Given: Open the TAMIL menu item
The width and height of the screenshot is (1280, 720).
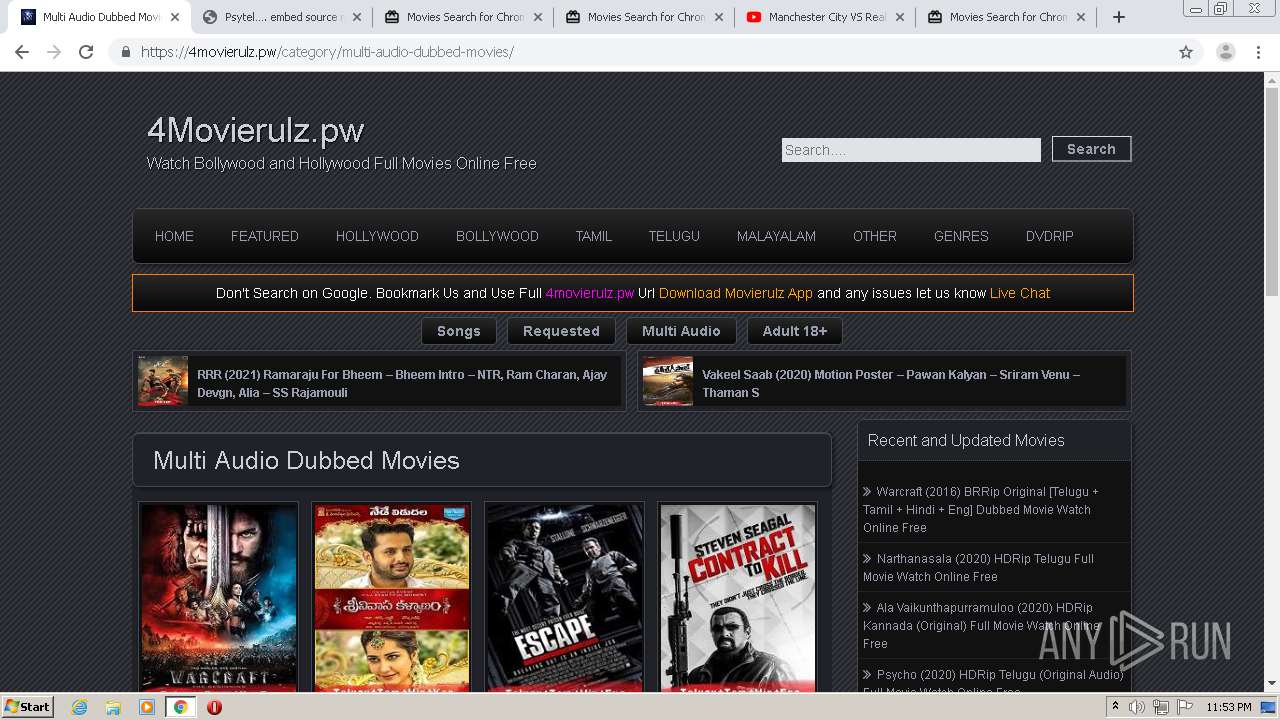Looking at the screenshot, I should 593,236.
